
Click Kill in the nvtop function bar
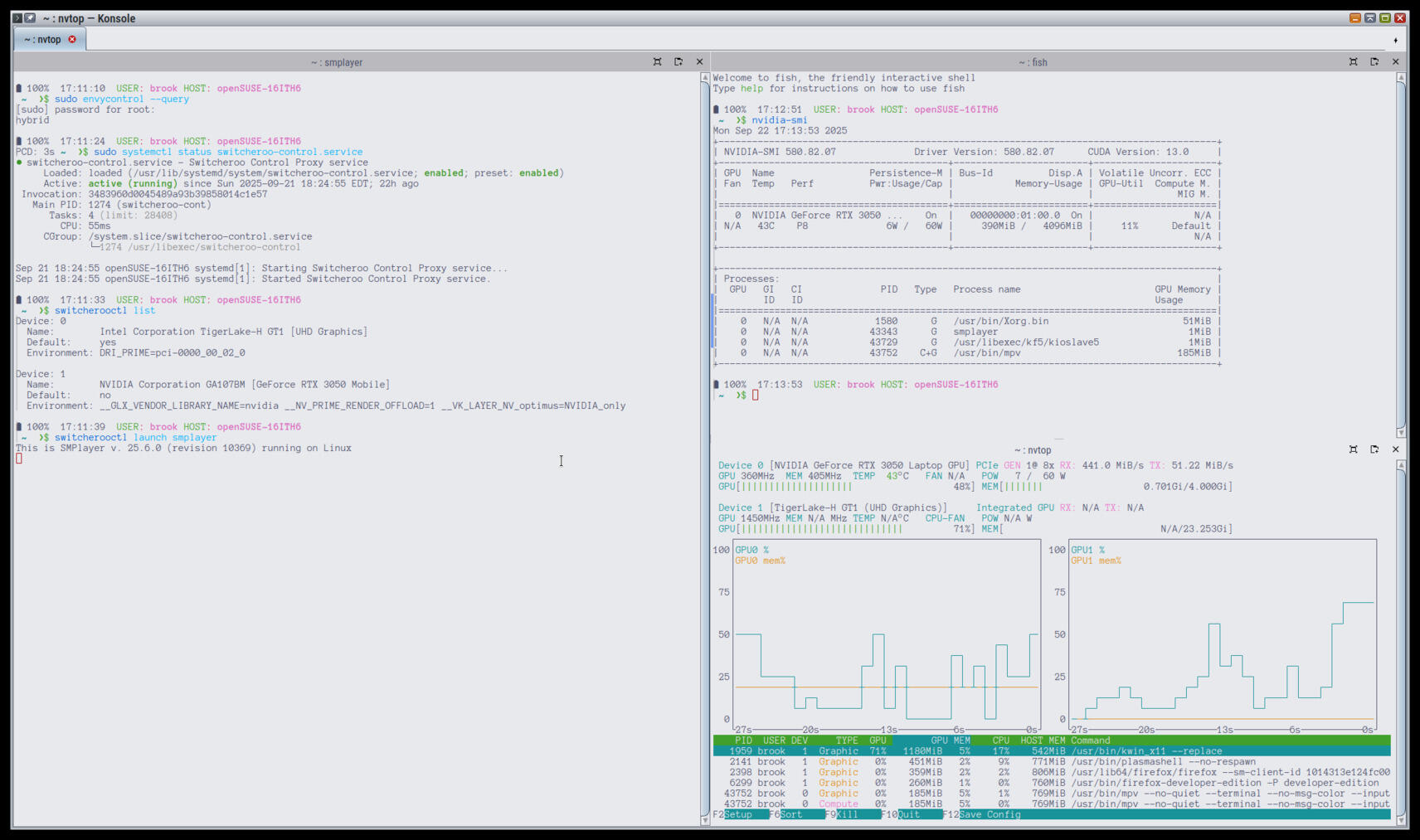[x=847, y=814]
